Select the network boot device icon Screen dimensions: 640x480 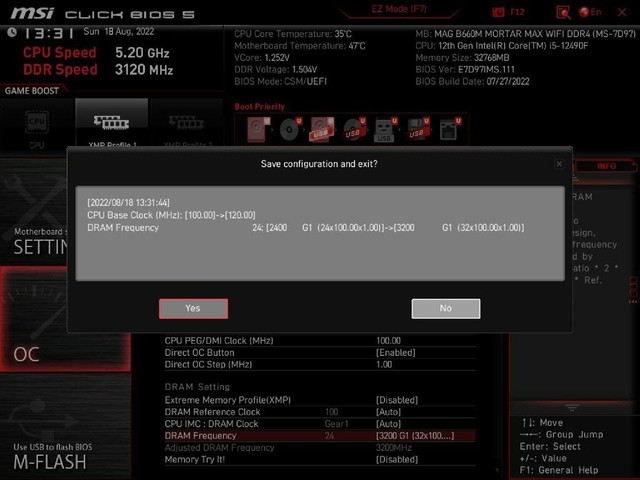pos(450,129)
